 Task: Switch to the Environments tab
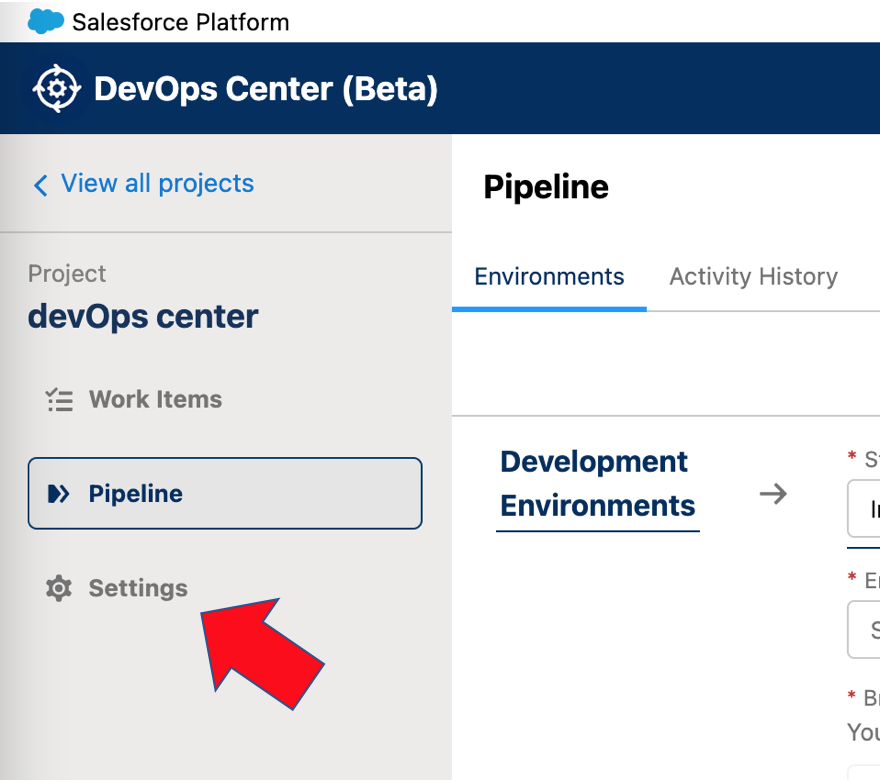point(549,277)
